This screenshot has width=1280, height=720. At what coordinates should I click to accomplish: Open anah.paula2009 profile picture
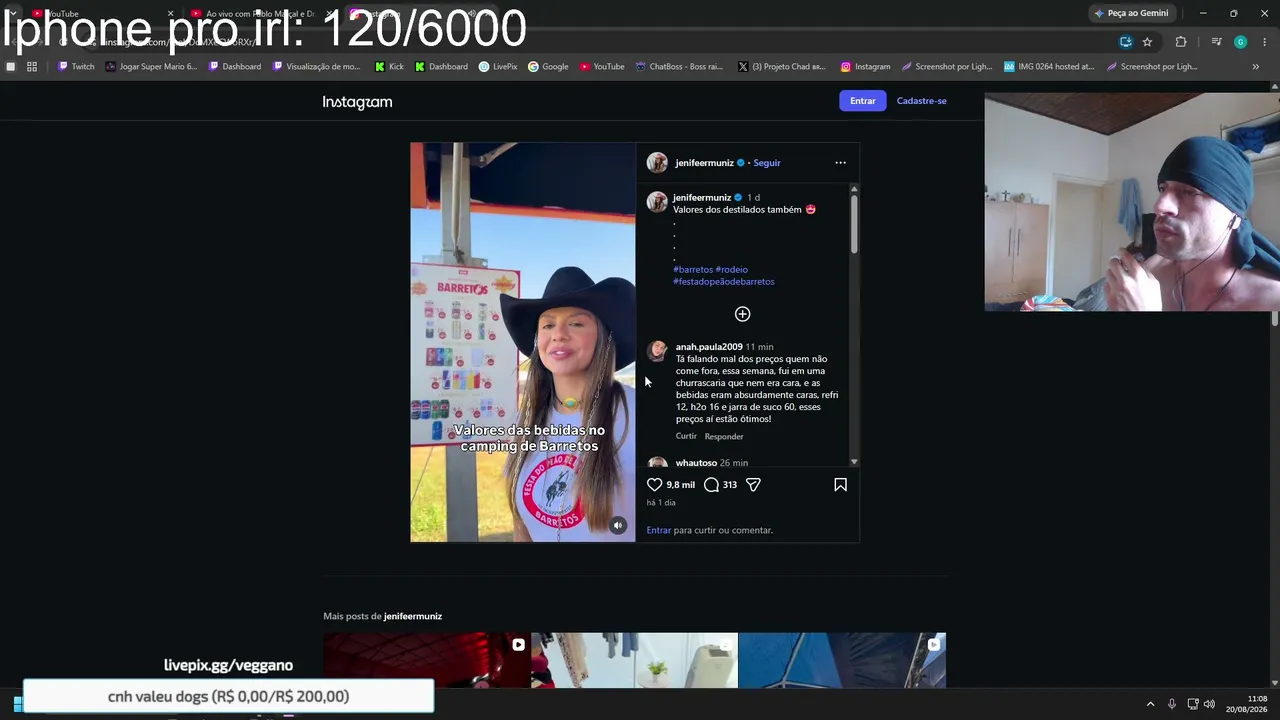point(657,350)
